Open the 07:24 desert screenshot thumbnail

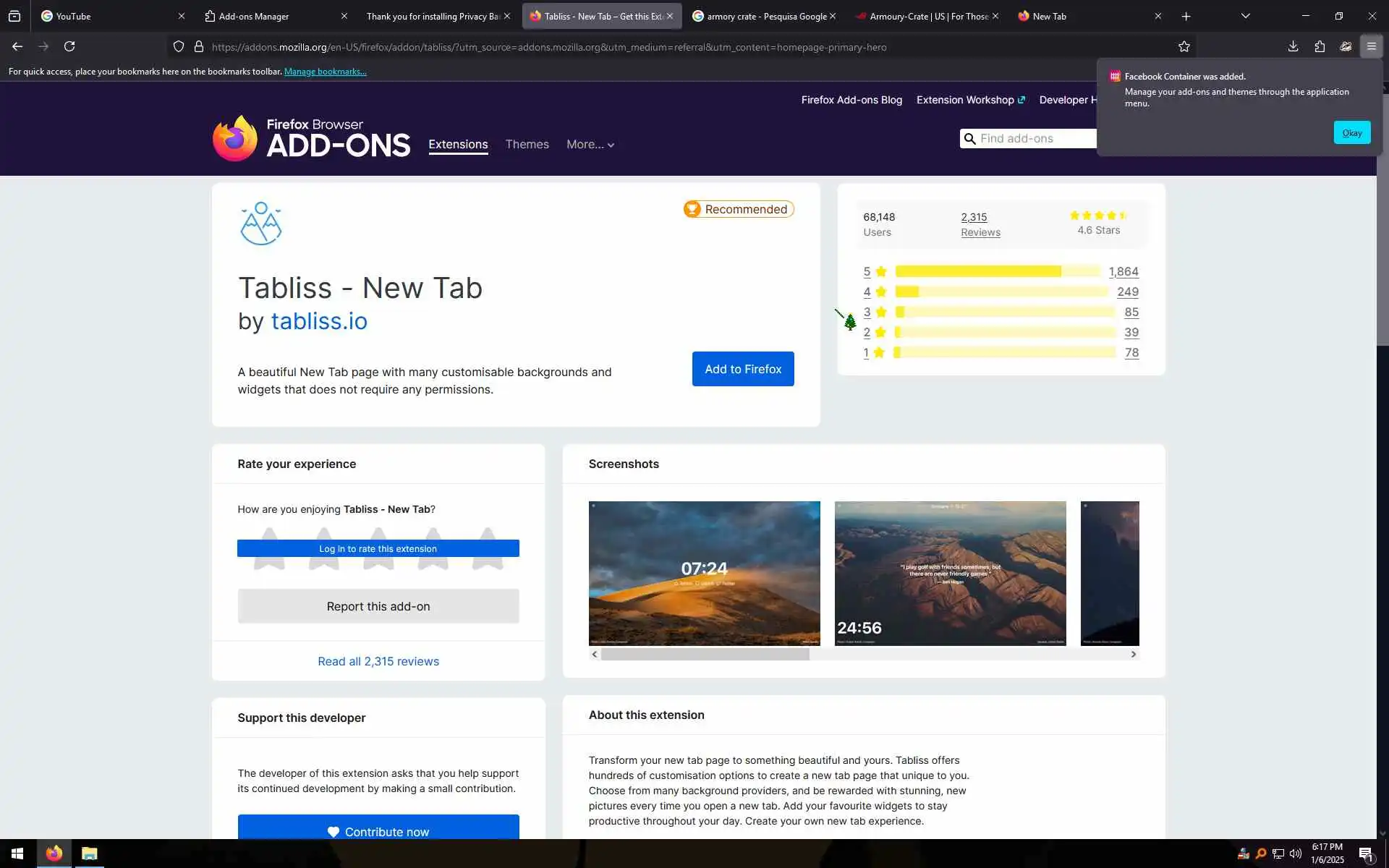[704, 573]
